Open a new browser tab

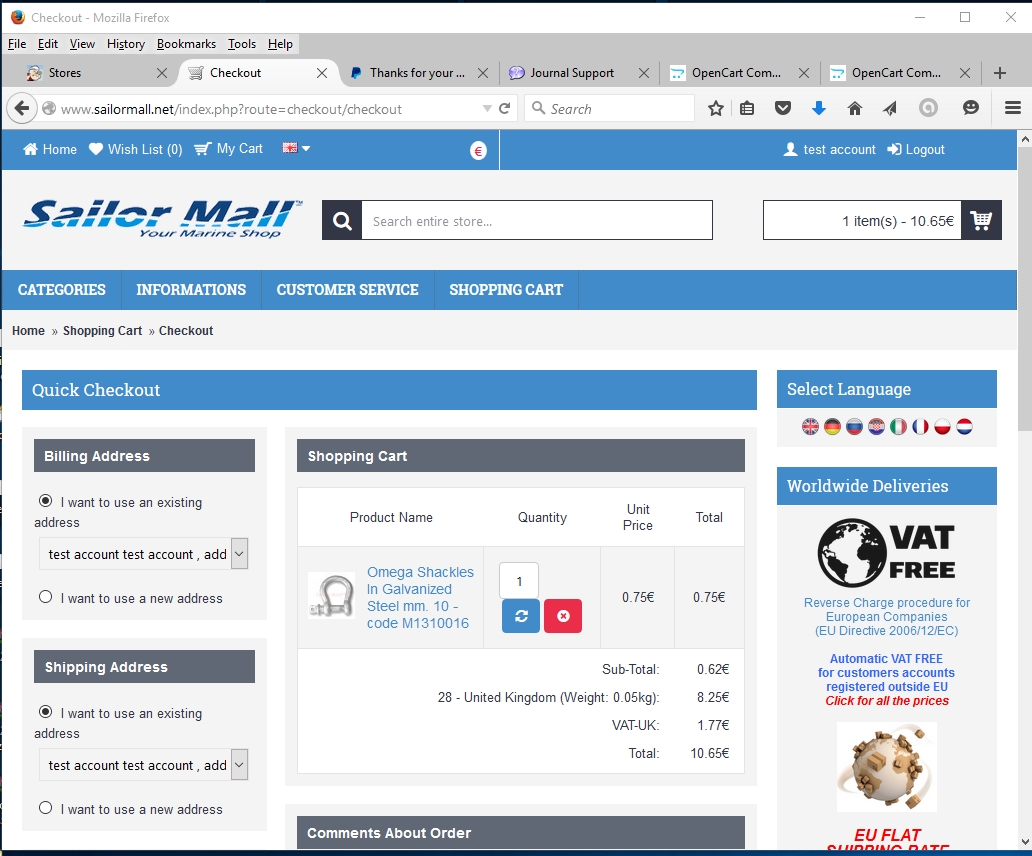[1000, 73]
